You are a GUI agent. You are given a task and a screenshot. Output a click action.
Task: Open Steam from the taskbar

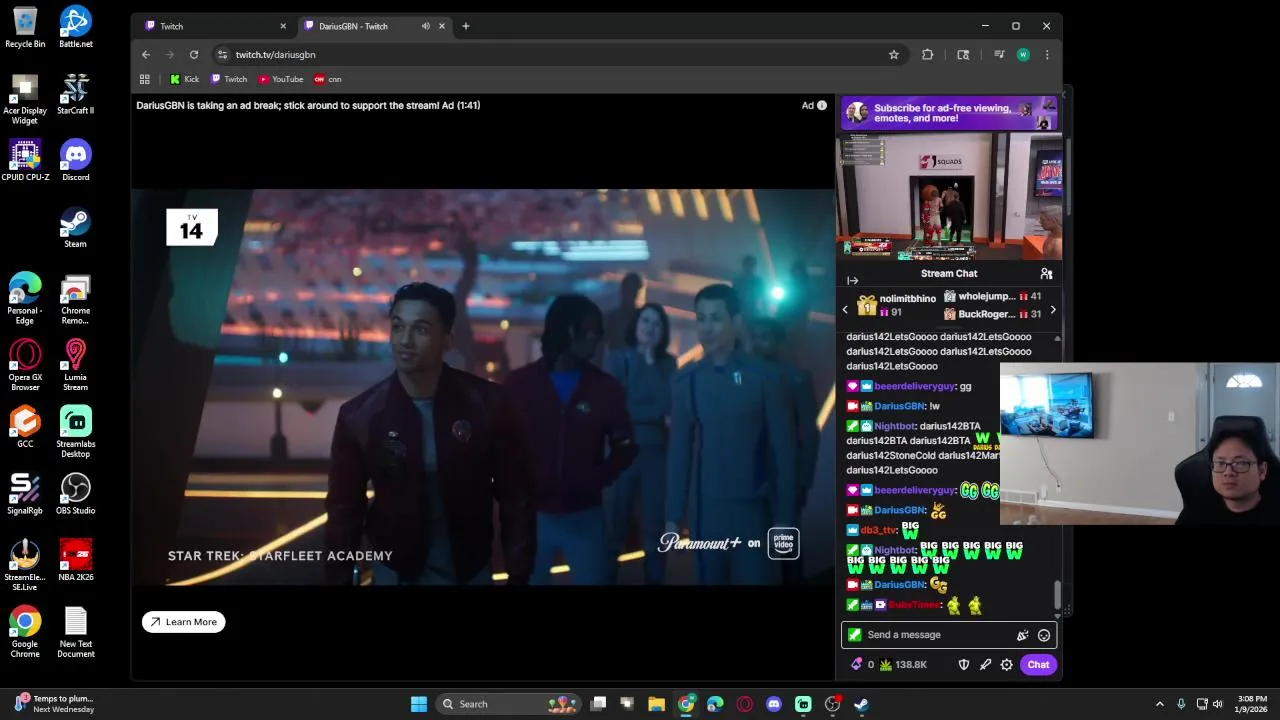(861, 704)
